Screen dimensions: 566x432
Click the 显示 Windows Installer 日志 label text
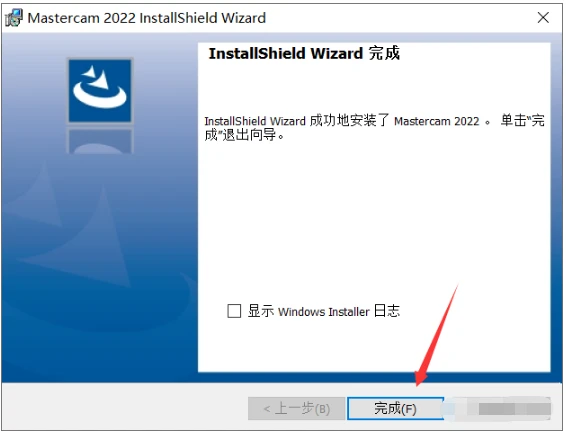(323, 311)
